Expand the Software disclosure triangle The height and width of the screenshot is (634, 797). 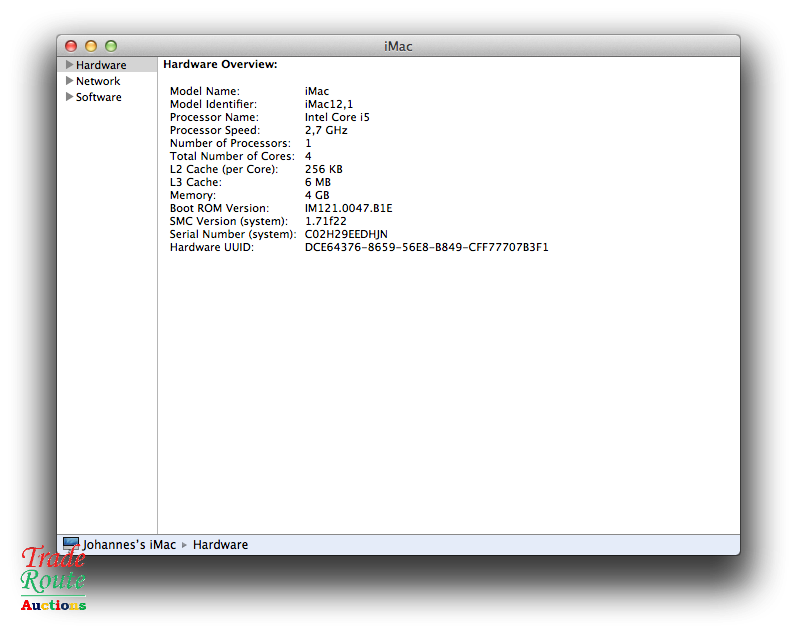coord(70,97)
